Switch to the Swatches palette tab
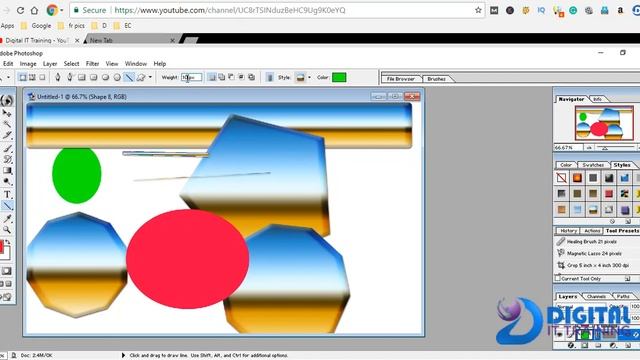Screen dimensions: 640x360 click(593, 165)
